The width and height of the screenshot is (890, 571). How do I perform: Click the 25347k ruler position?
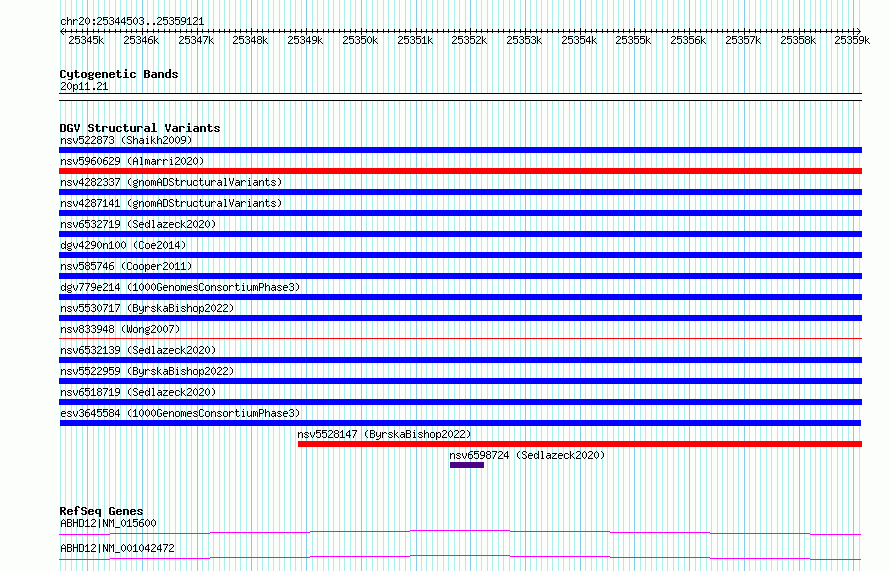tap(196, 40)
